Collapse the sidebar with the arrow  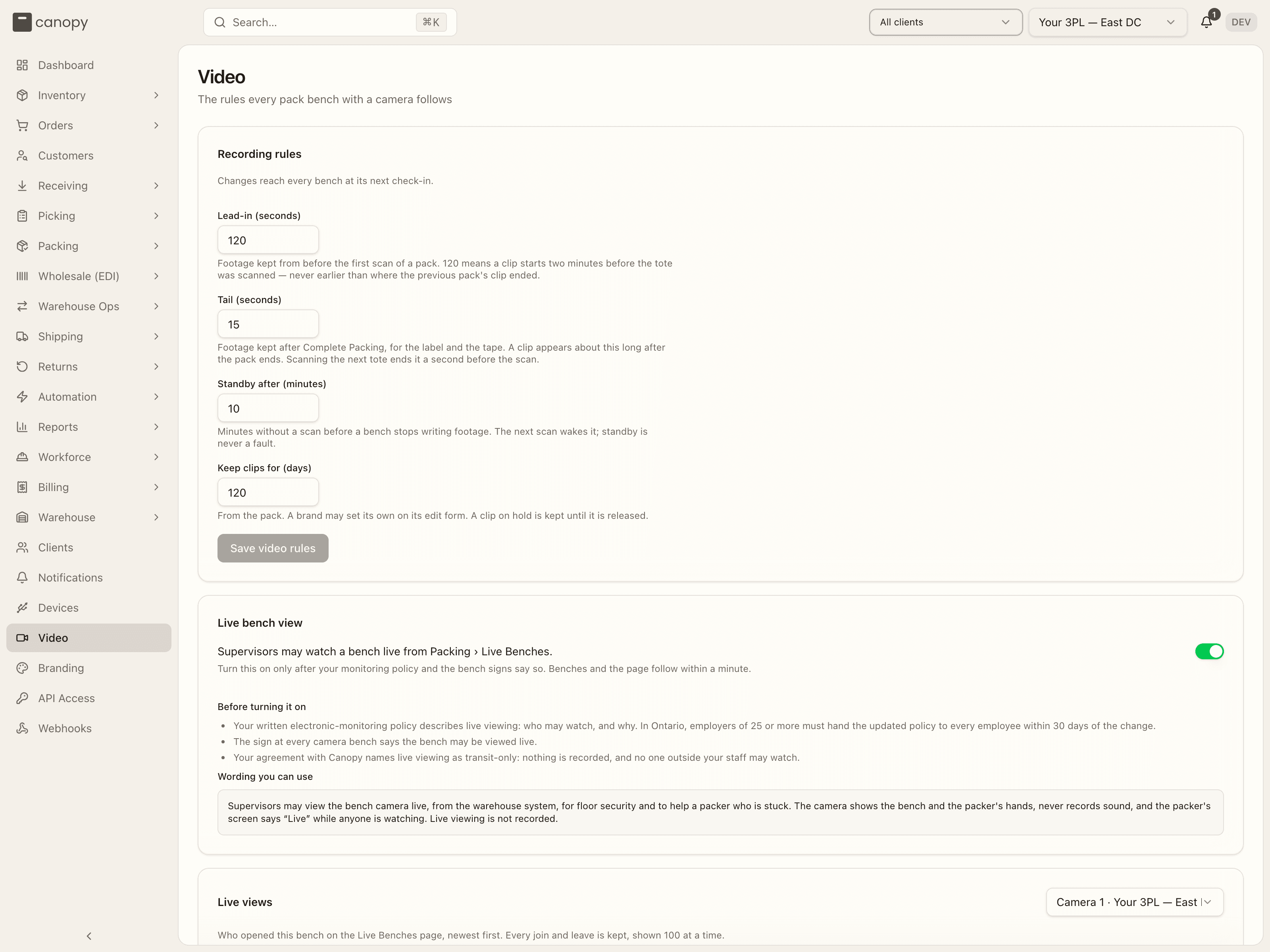coord(89,936)
